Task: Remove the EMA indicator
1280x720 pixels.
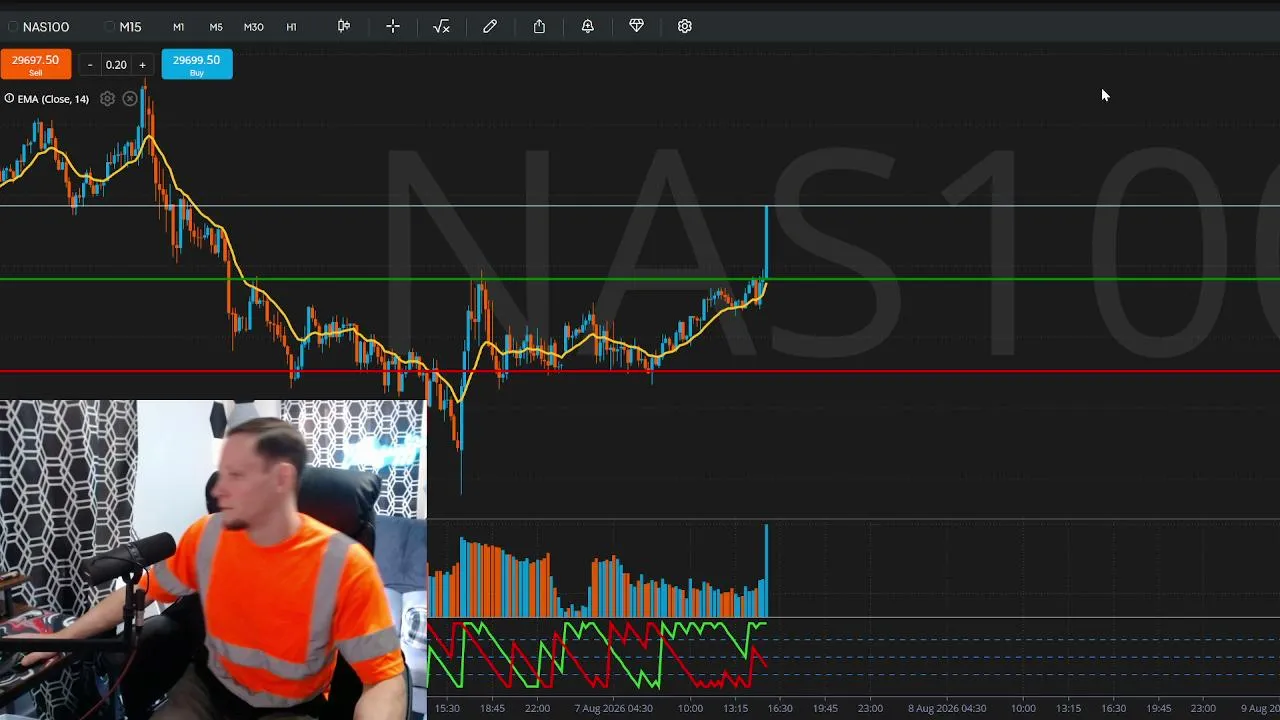Action: tap(130, 99)
